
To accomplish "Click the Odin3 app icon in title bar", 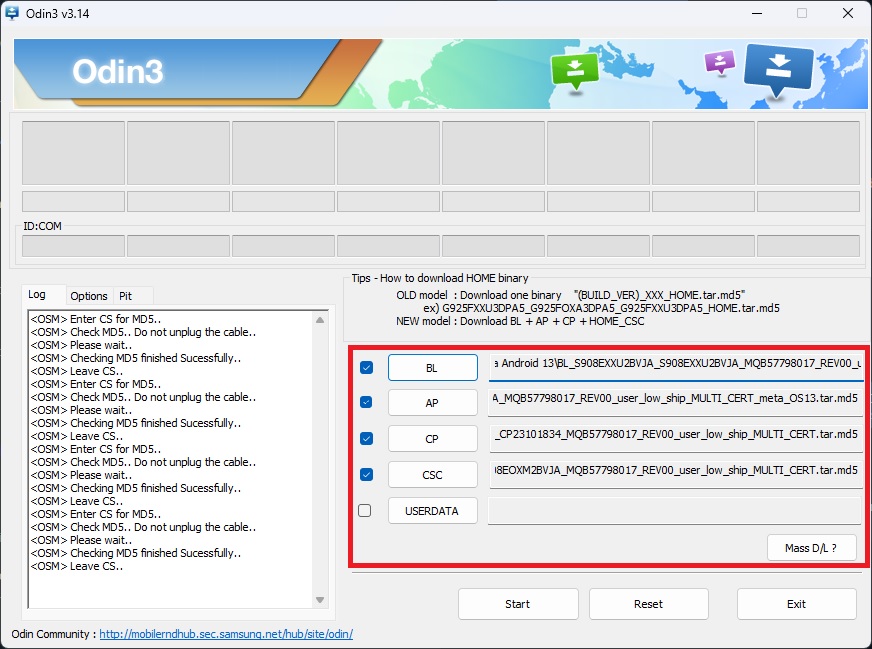I will 12,12.
